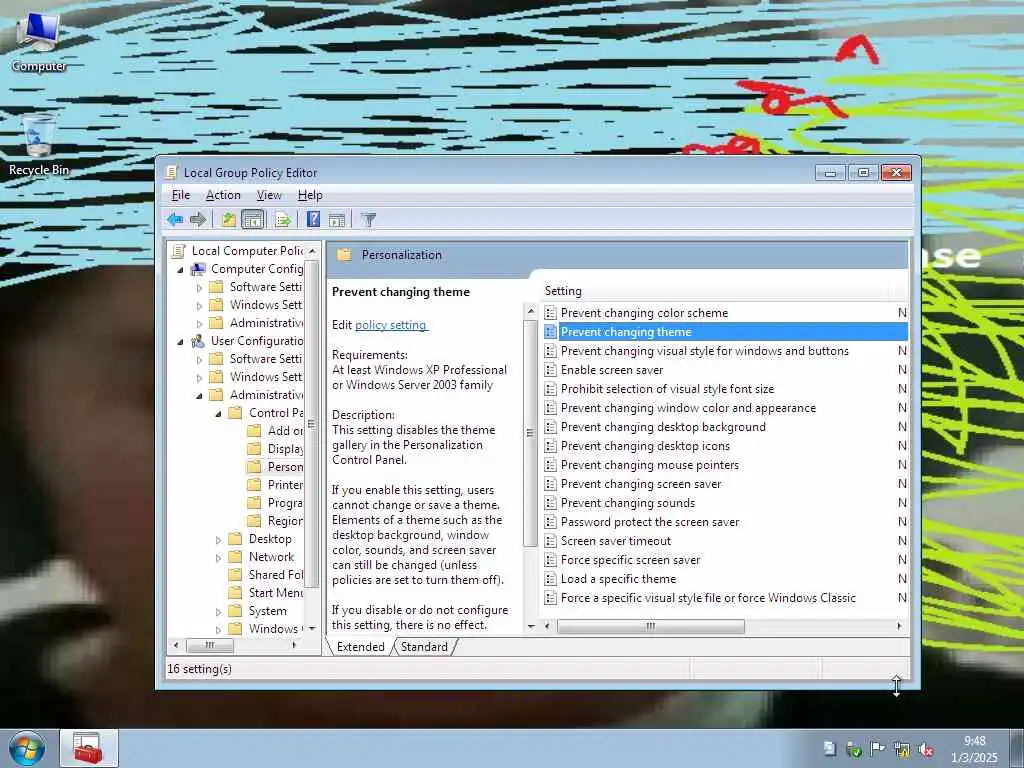Click the settings list horizontal scrollbar thumb
This screenshot has height=768, width=1024.
point(650,626)
